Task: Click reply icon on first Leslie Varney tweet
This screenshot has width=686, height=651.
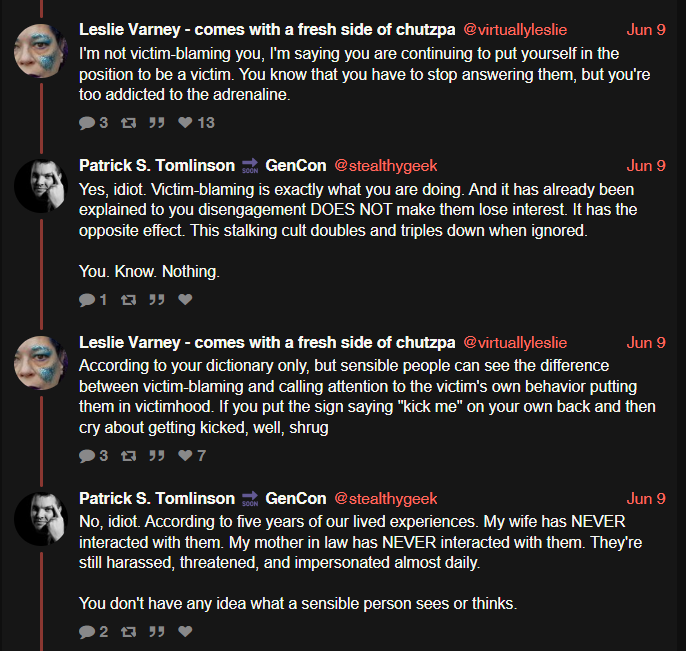Action: [87, 123]
